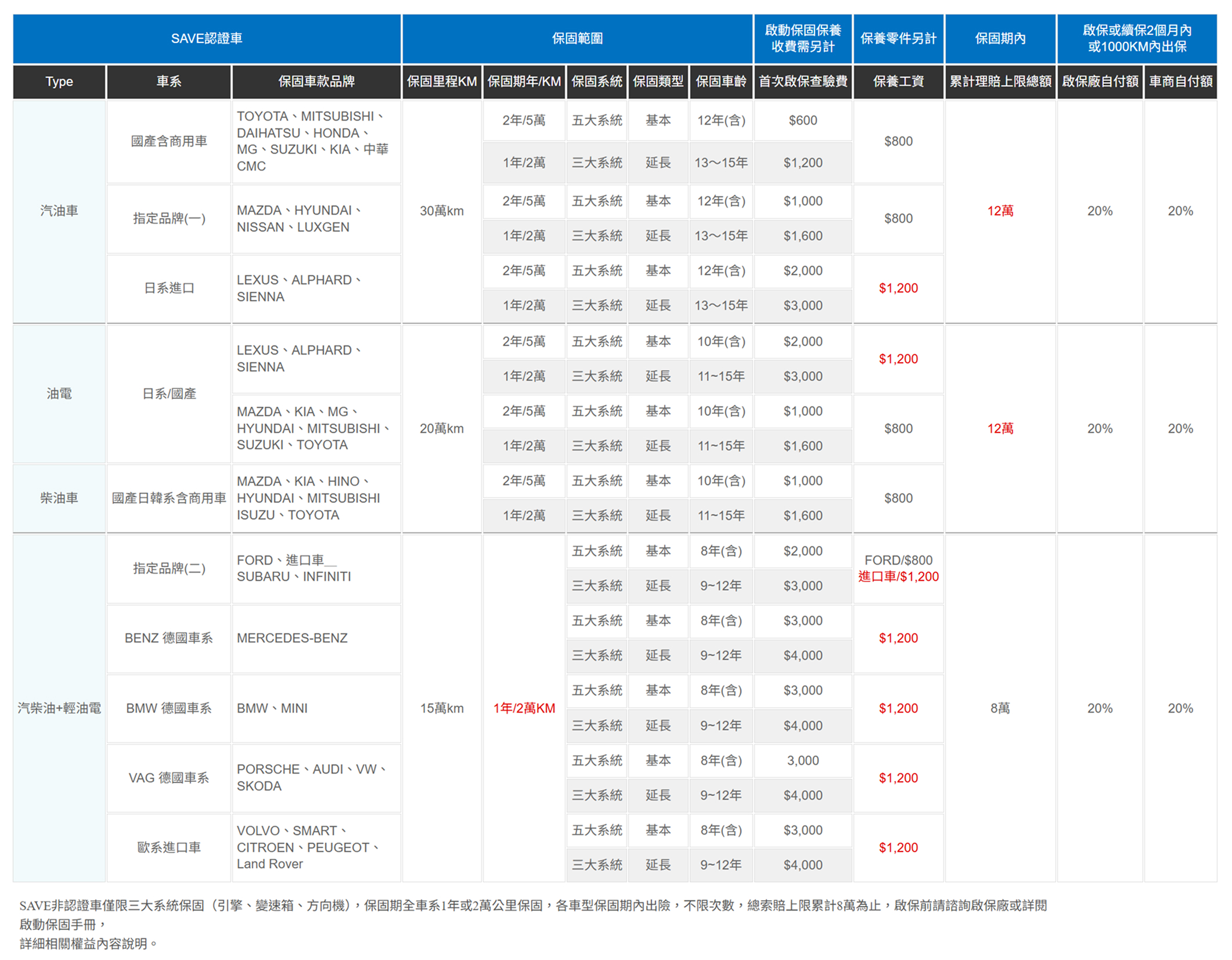This screenshot has height=960, width=1232.
Task: Click the SAVE認證車 header cell
Action: pos(207,38)
